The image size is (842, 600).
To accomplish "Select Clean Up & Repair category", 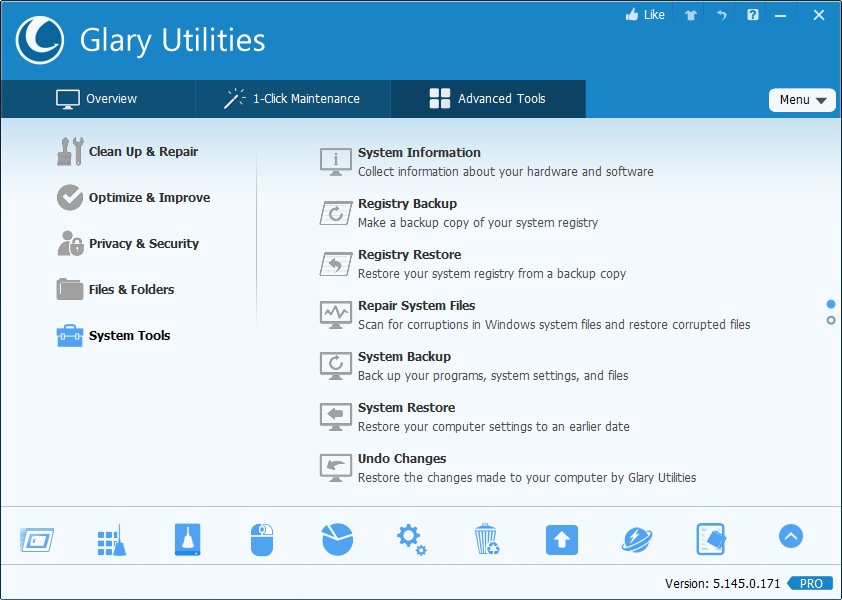I will click(x=128, y=151).
